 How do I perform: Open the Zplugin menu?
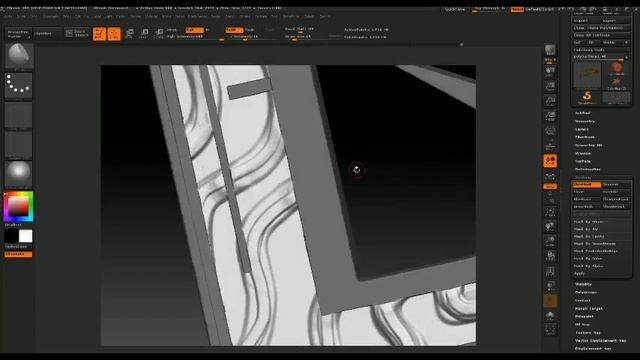coord(309,16)
